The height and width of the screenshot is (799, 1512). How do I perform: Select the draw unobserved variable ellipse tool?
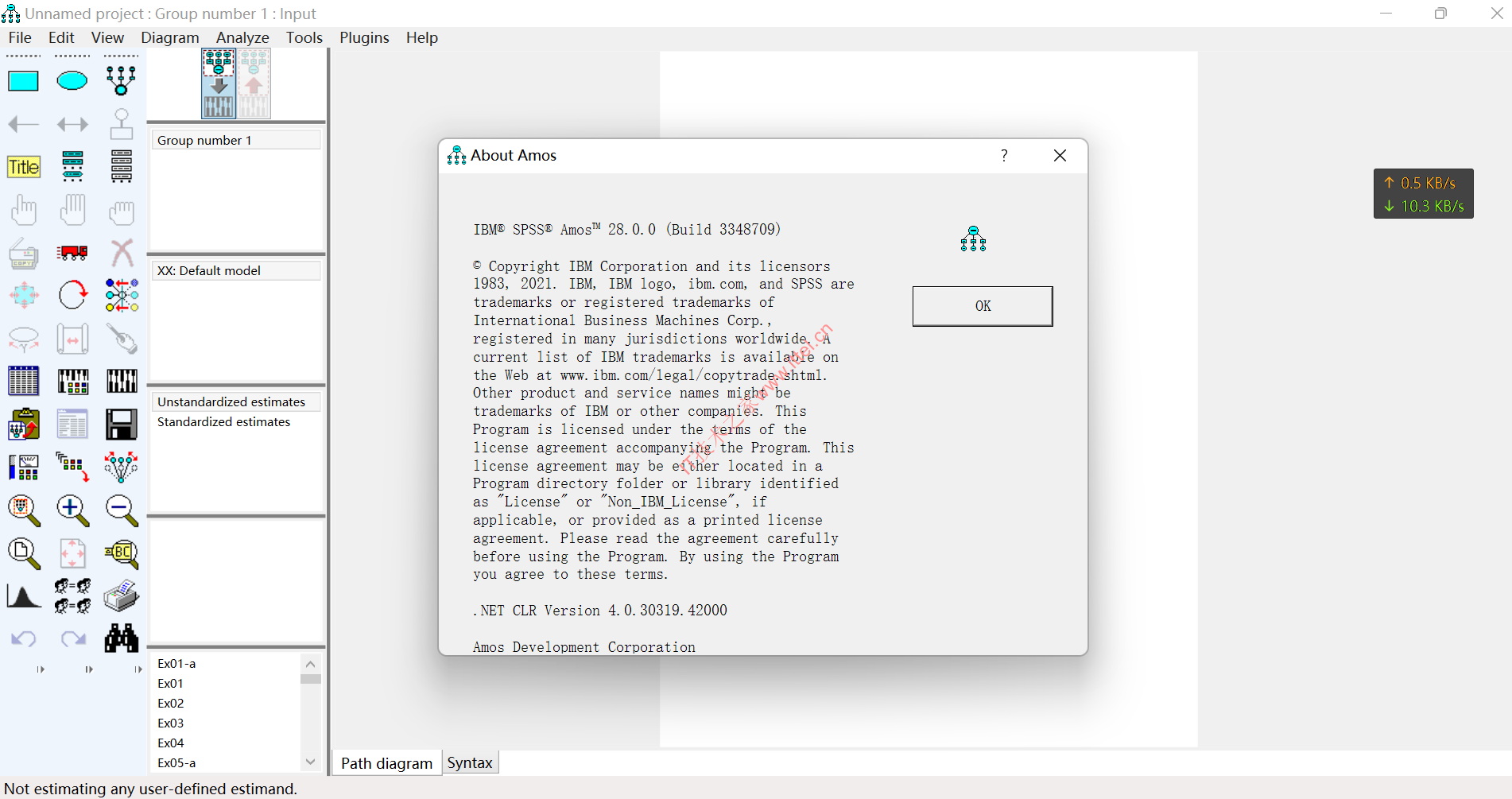click(72, 80)
